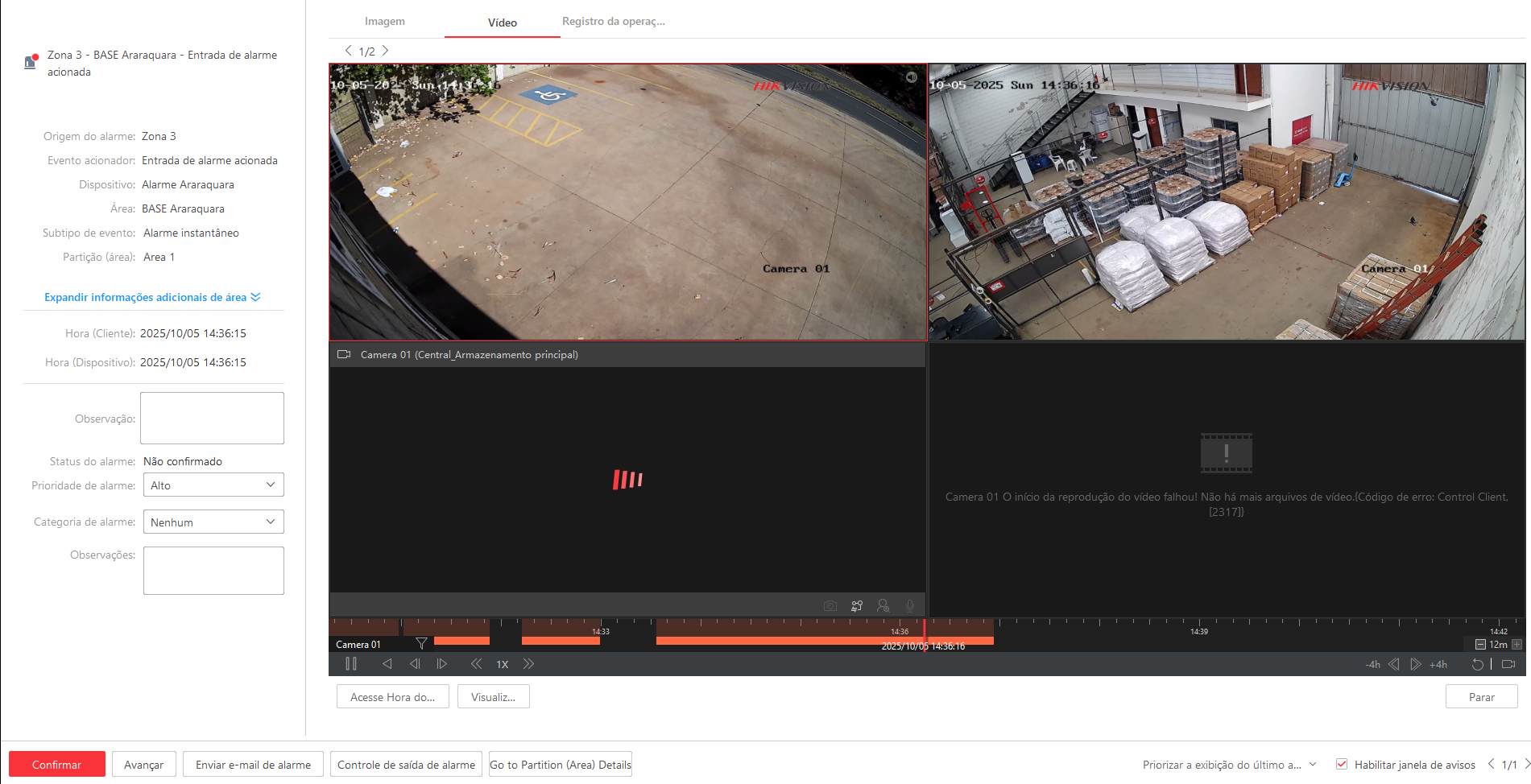This screenshot has height=784, width=1531.
Task: Switch to the Imagem tab
Action: point(385,22)
